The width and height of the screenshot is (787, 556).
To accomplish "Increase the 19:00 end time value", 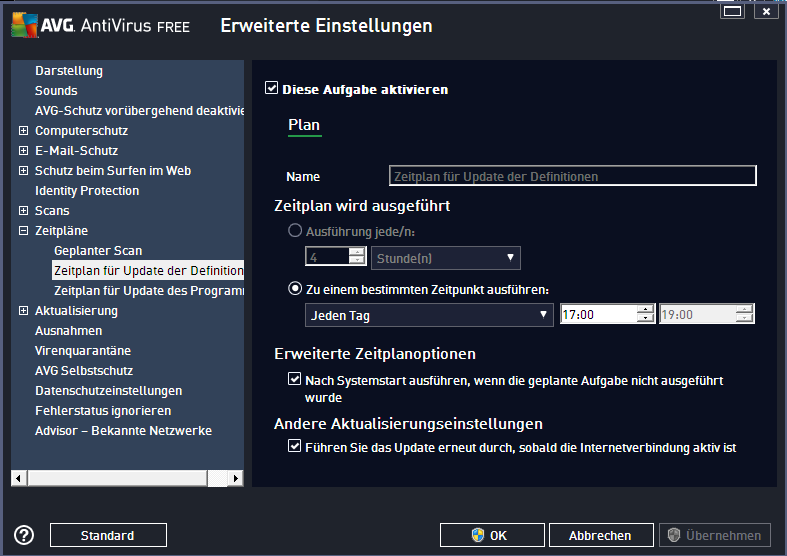I will point(744,310).
